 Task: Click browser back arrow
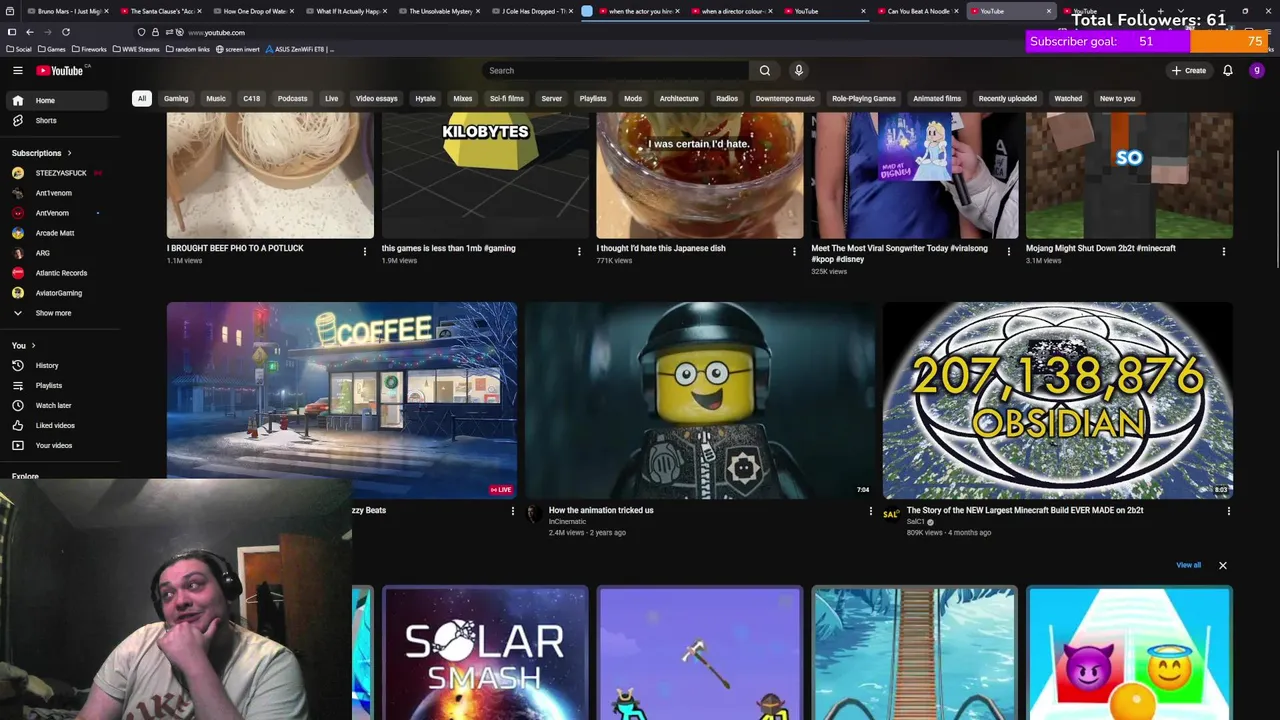coord(30,32)
